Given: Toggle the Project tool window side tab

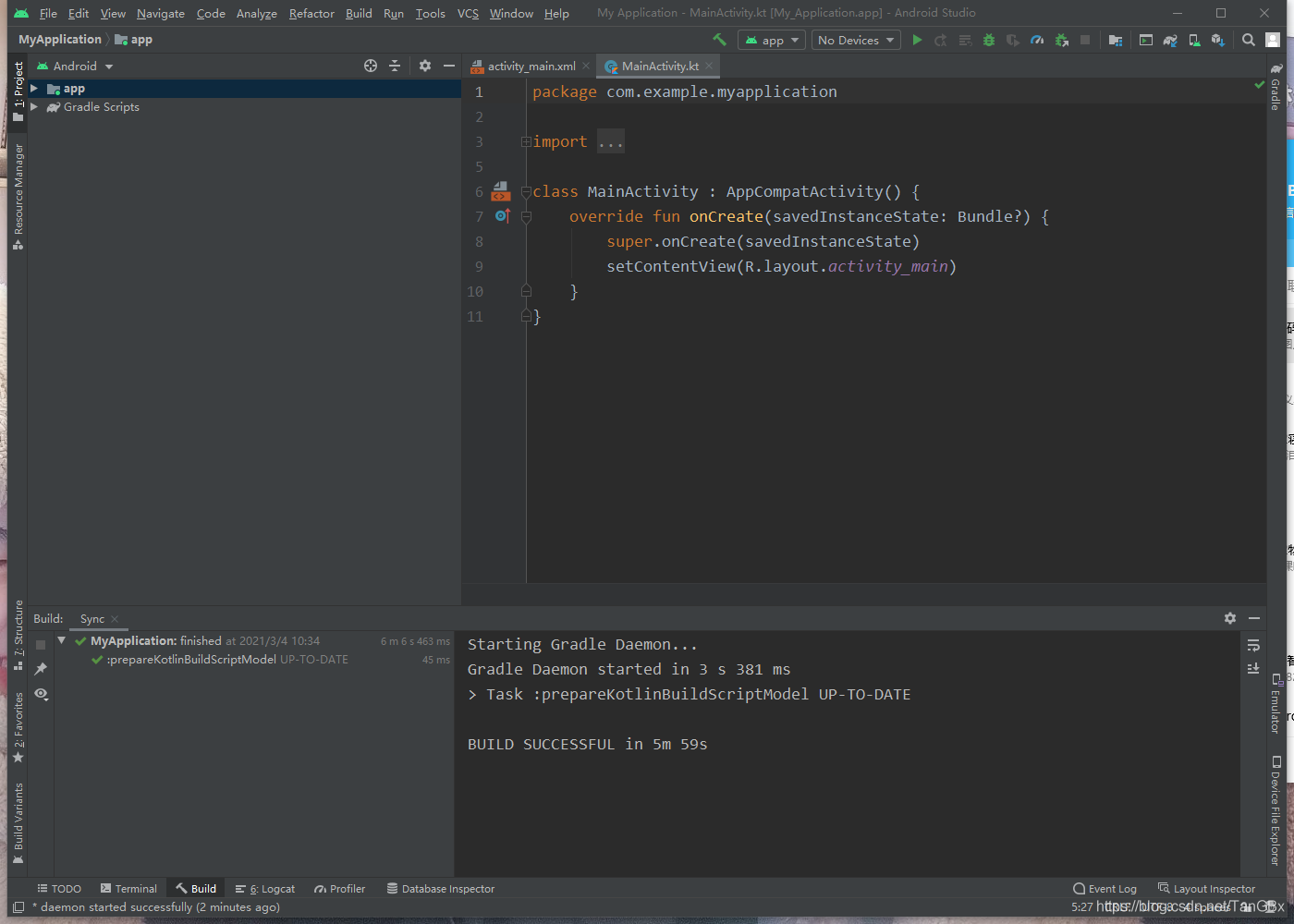Looking at the screenshot, I should coord(18,91).
